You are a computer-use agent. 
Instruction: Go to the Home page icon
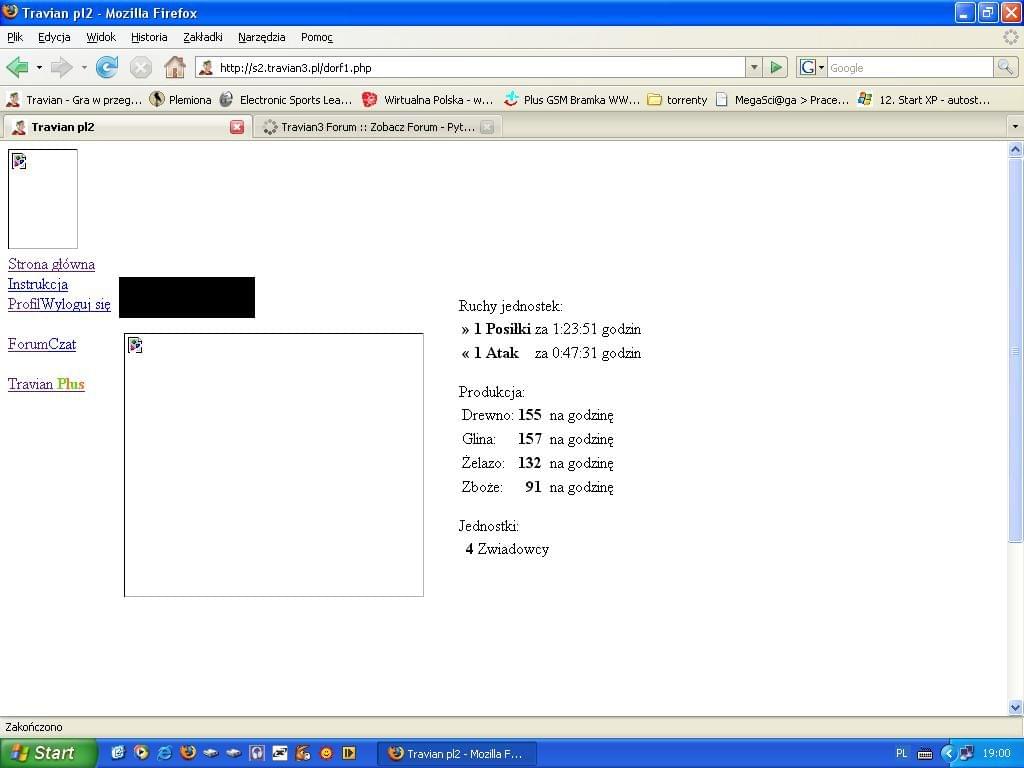[x=174, y=67]
